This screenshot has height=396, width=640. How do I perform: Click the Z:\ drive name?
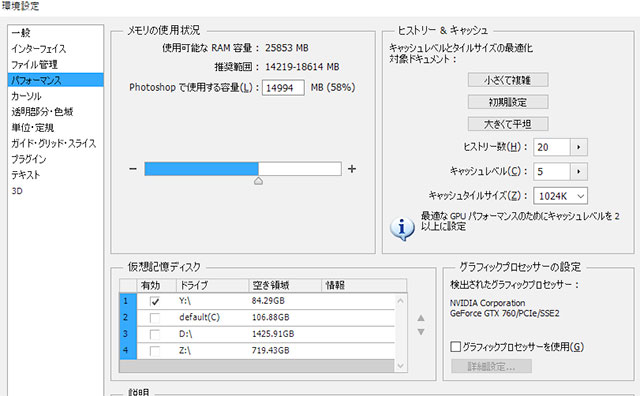click(185, 350)
